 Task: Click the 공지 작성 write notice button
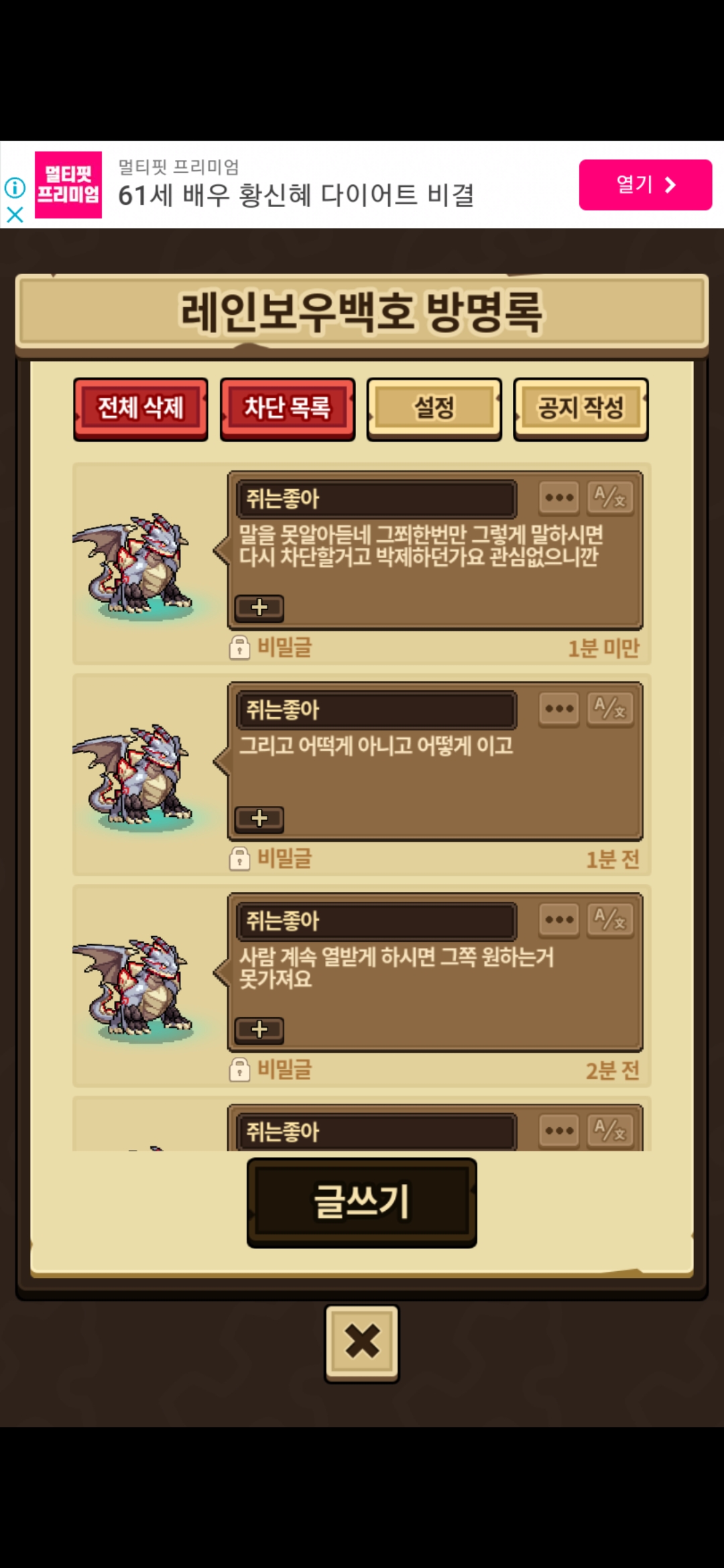[x=581, y=409]
